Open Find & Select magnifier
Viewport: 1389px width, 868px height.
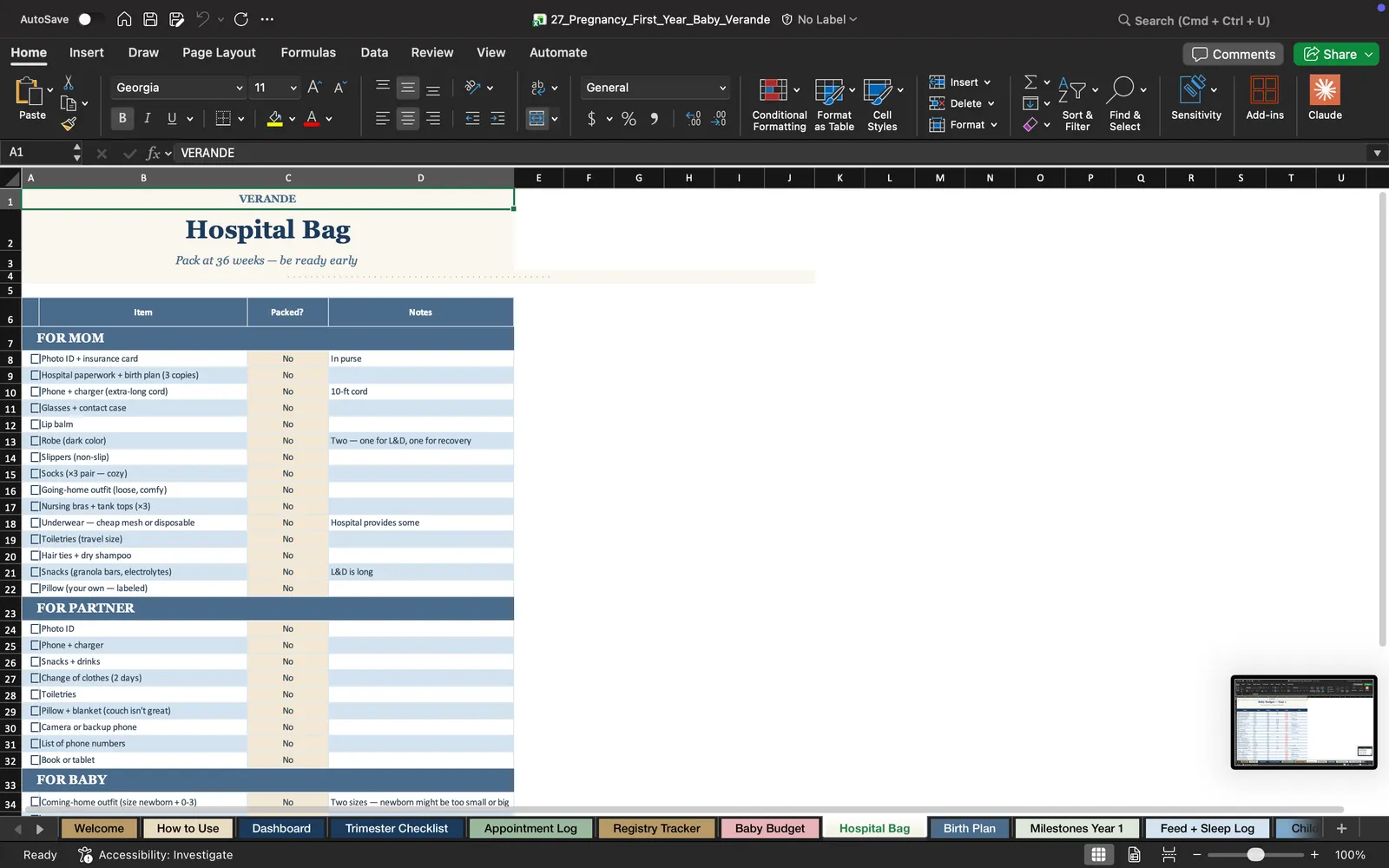tap(1125, 103)
